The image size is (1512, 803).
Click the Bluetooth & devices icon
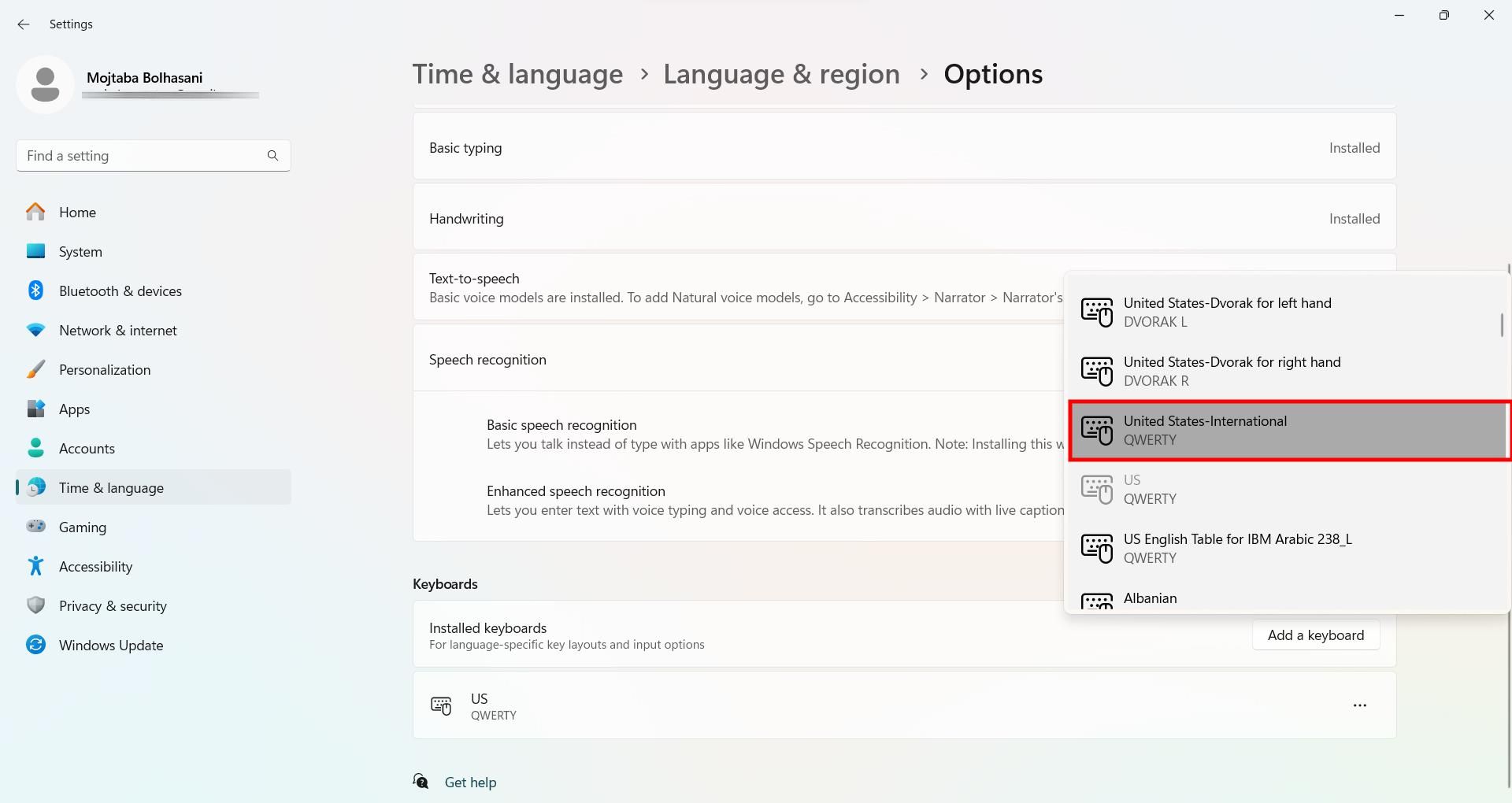35,291
